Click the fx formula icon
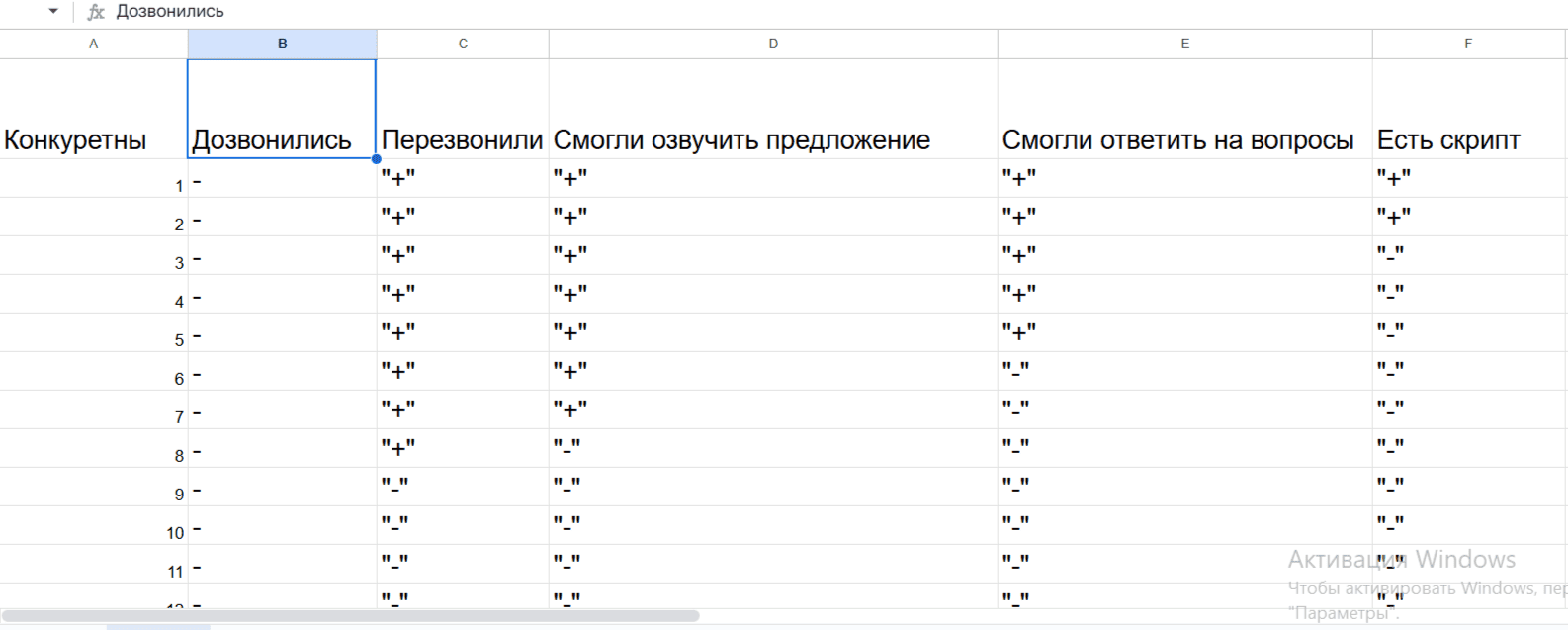 click(x=96, y=12)
